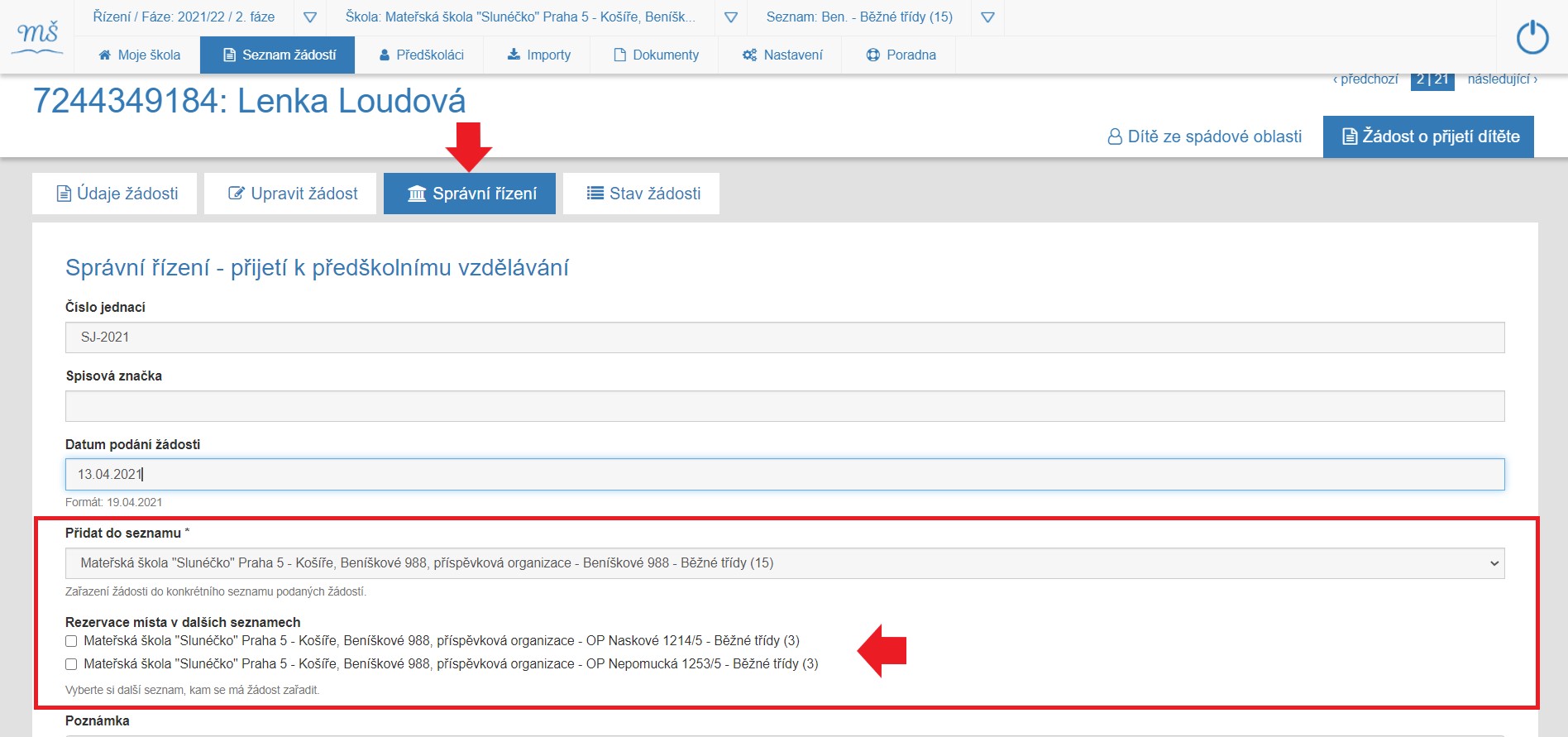Switch to Údaje žádosti tab

(115, 194)
